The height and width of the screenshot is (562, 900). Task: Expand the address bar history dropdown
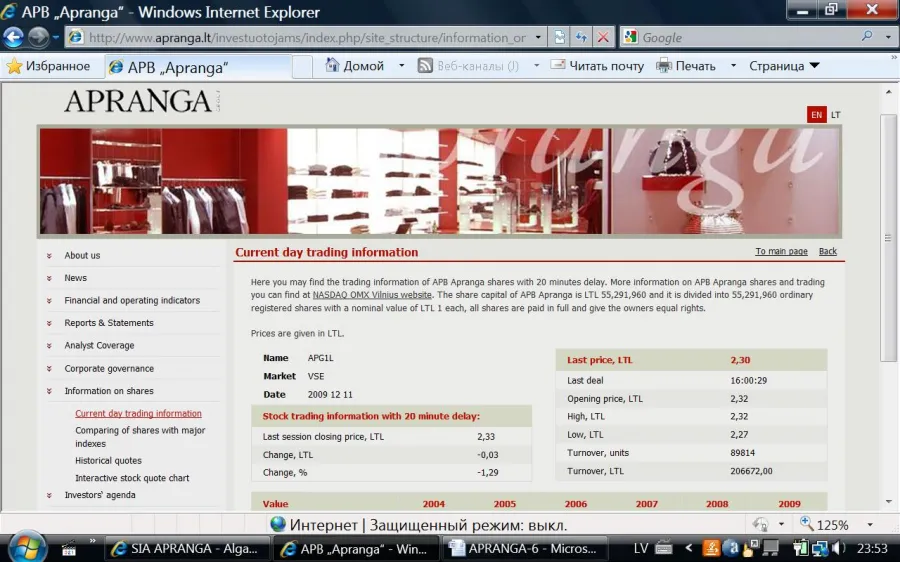pyautogui.click(x=538, y=37)
